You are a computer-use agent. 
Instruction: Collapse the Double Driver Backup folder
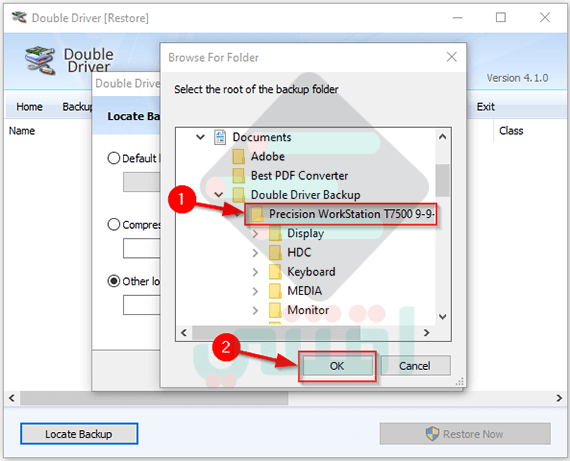point(218,195)
